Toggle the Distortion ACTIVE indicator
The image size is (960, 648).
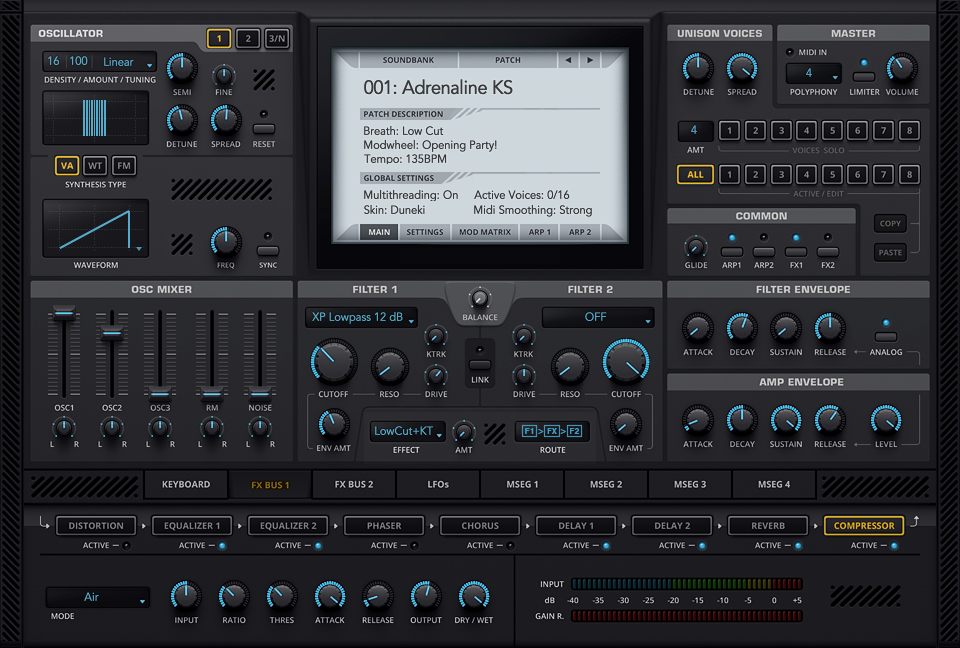pyautogui.click(x=126, y=545)
